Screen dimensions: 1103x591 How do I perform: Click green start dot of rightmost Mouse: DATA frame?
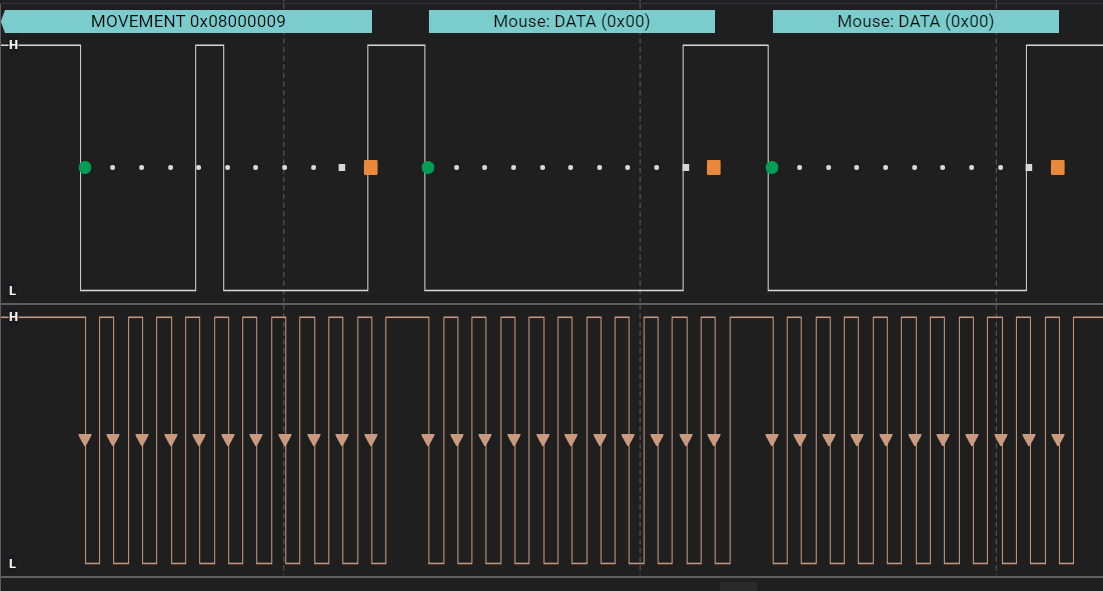[772, 167]
